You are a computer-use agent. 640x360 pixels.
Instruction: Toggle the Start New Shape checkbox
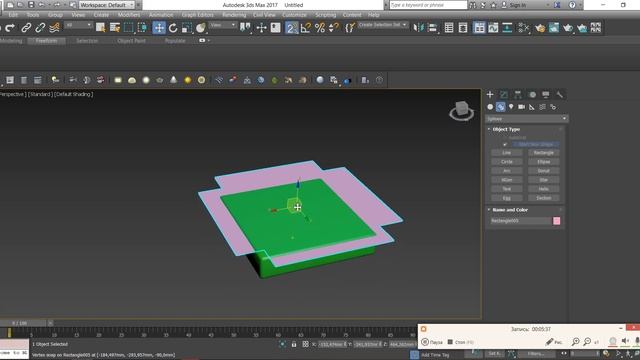coord(505,144)
